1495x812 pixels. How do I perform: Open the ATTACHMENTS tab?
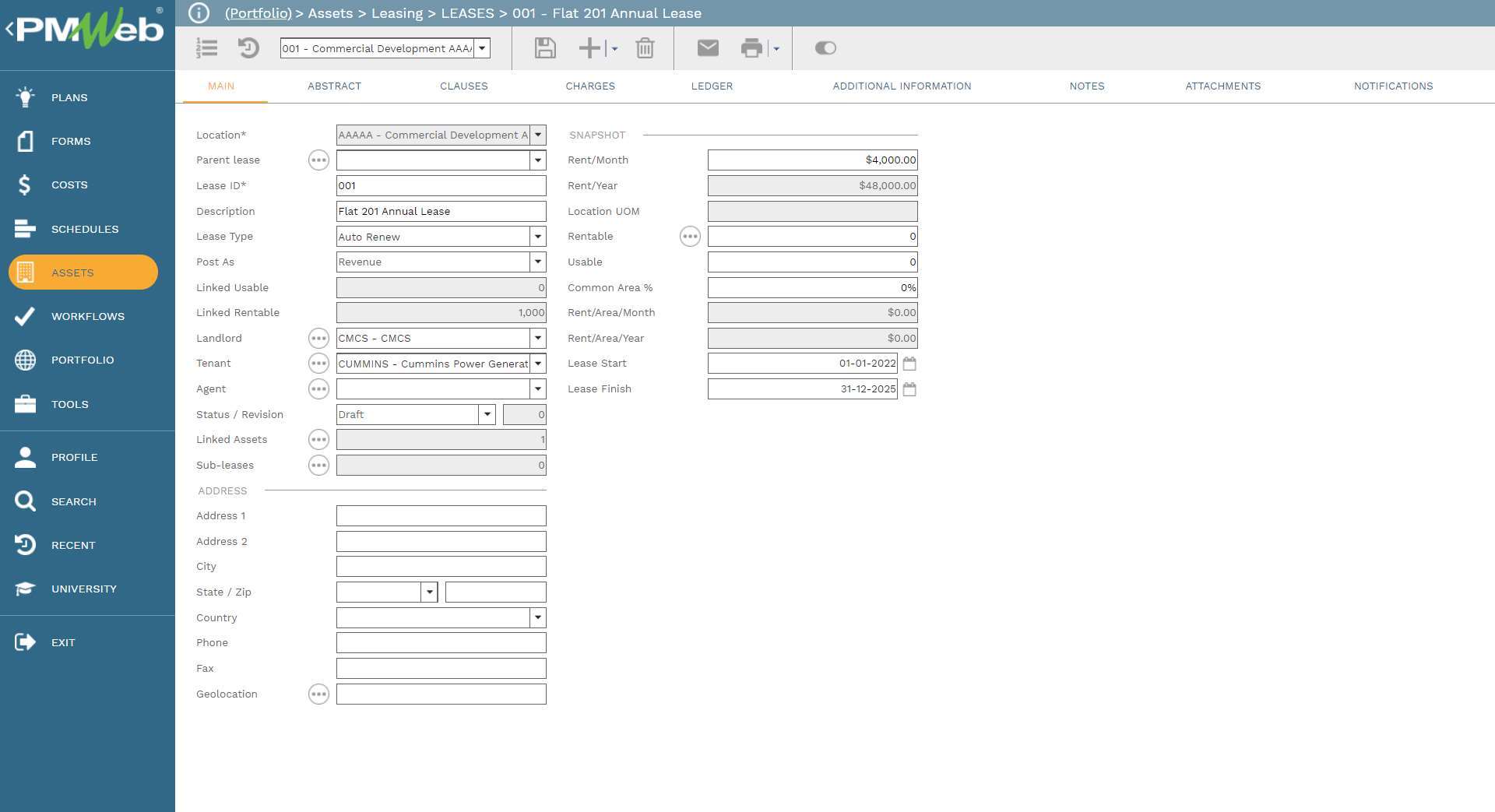click(1222, 86)
